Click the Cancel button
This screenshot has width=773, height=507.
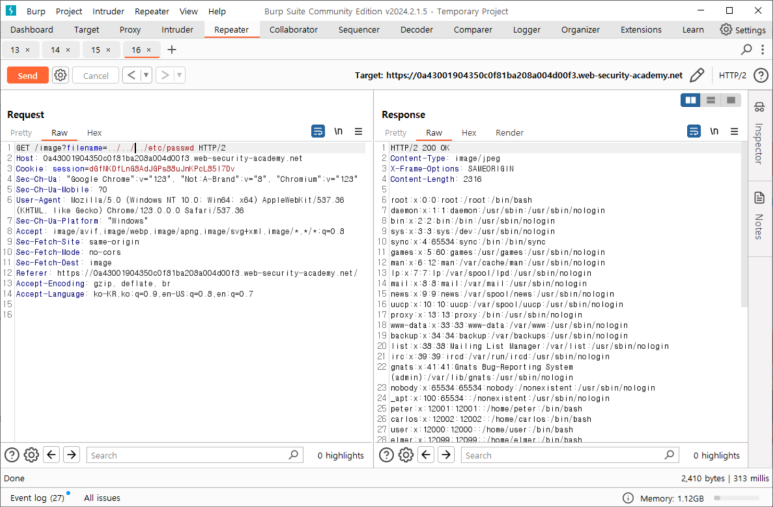[96, 75]
